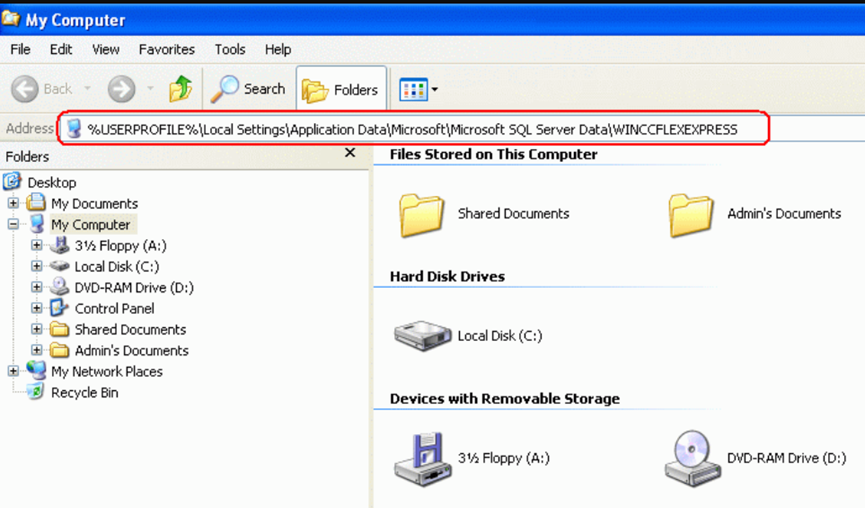Close the Folders pane
The width and height of the screenshot is (865, 508).
tap(350, 153)
